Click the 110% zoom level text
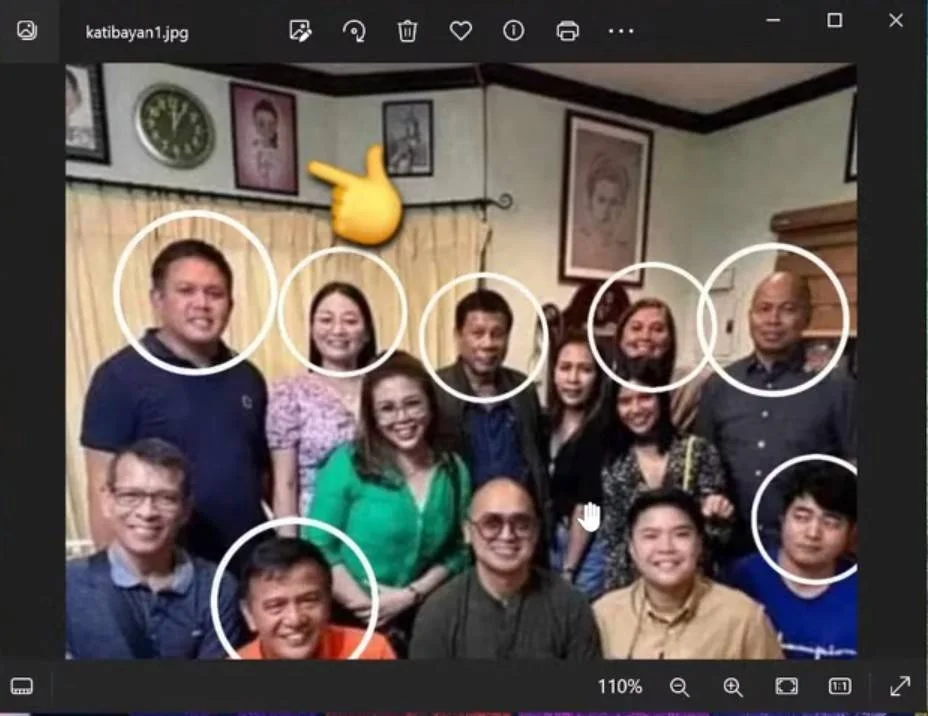The width and height of the screenshot is (928, 716). click(x=620, y=686)
